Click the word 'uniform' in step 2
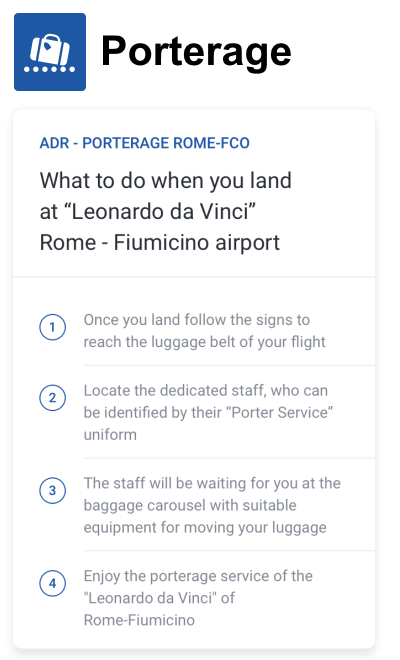The image size is (400, 660). tap(110, 434)
